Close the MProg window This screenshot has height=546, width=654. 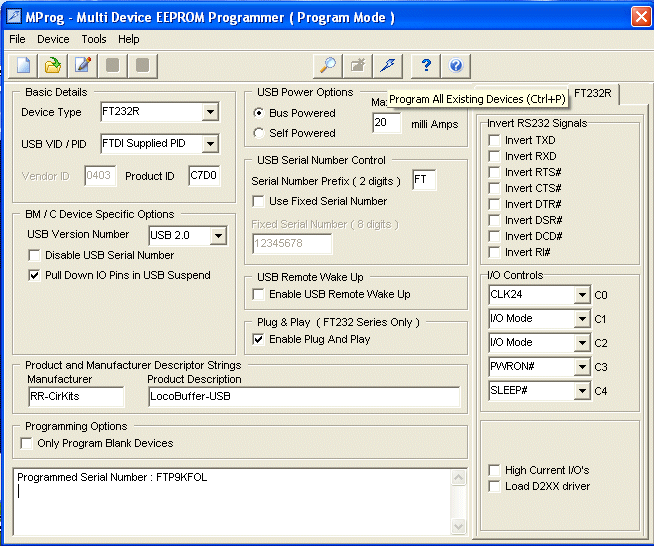click(x=641, y=17)
